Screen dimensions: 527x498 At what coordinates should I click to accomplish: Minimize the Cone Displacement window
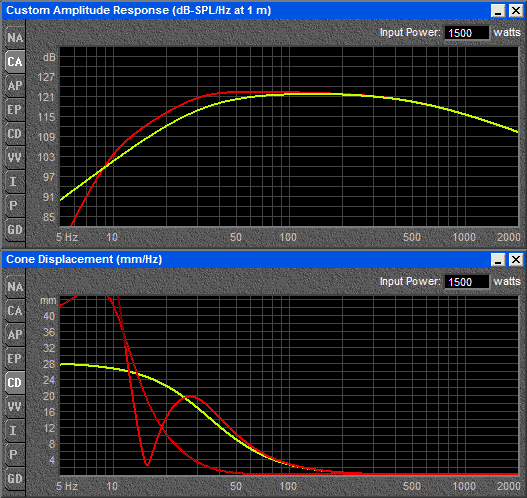click(x=498, y=260)
